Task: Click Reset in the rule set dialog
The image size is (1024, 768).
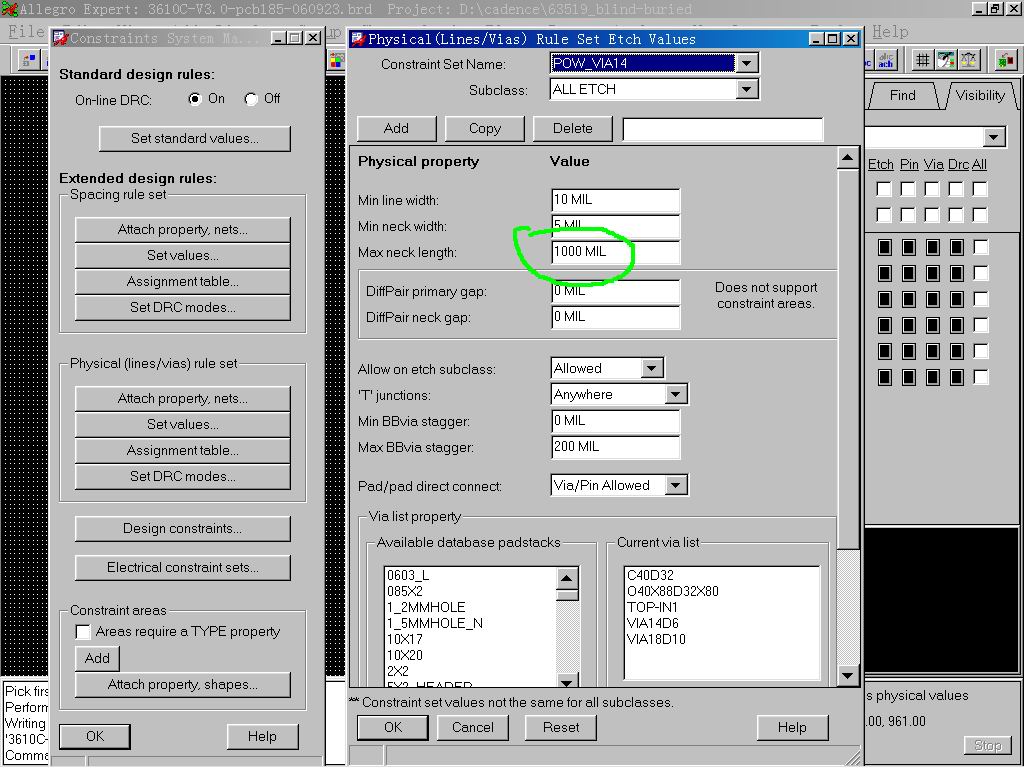Action: pos(561,728)
